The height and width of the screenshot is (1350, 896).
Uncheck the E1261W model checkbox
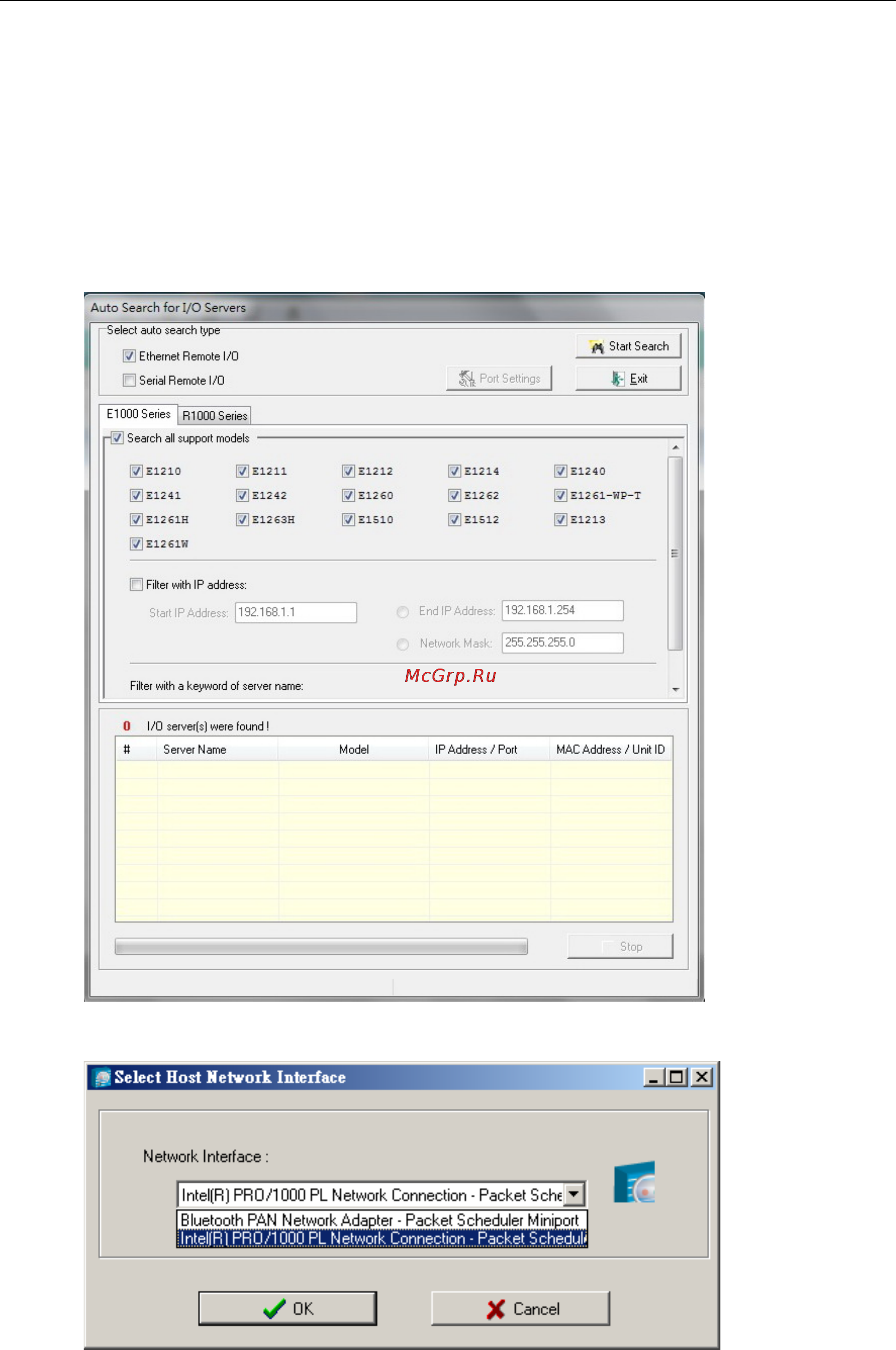click(136, 544)
